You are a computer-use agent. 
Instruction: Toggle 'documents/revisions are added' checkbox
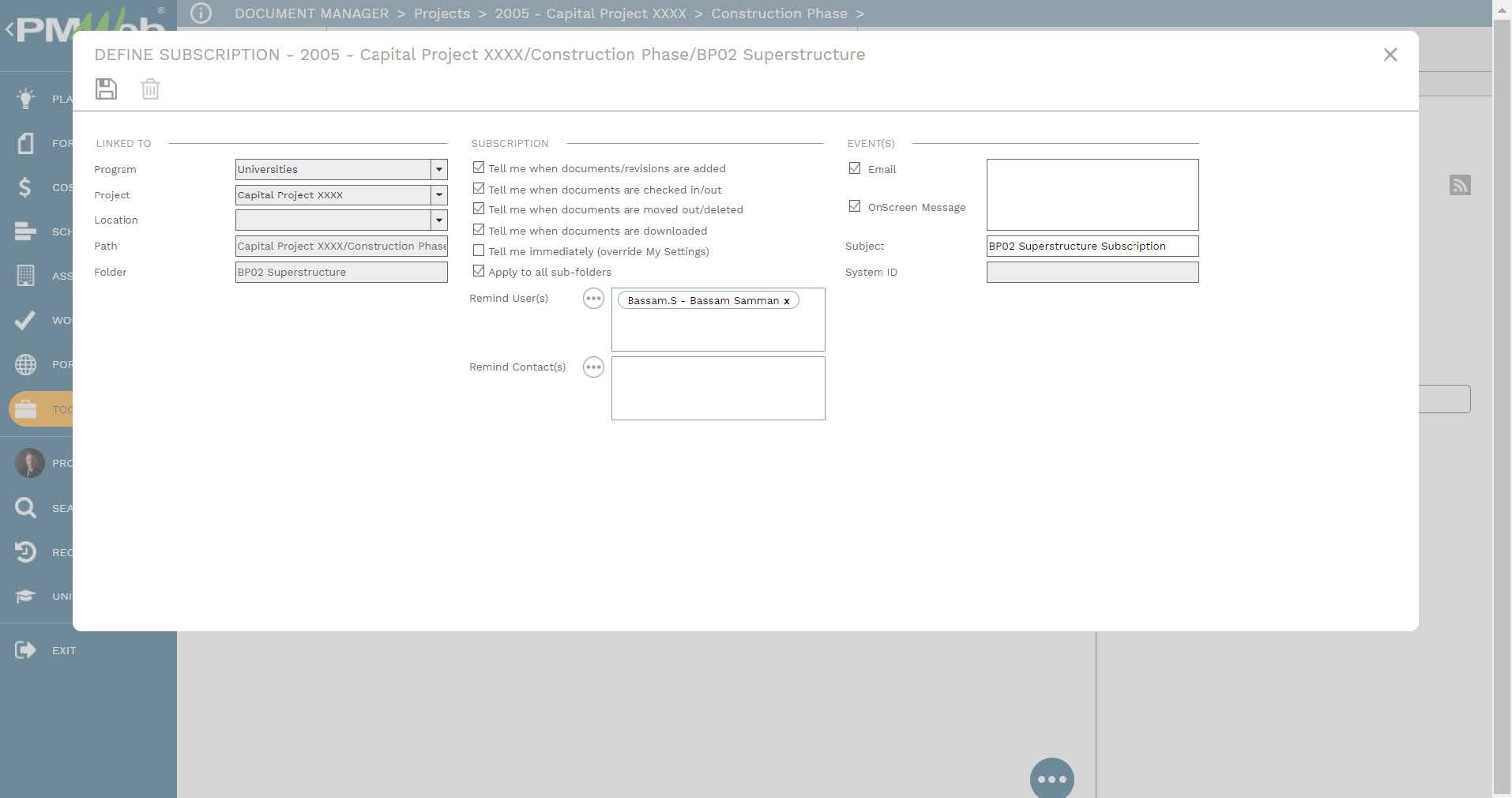coord(479,168)
